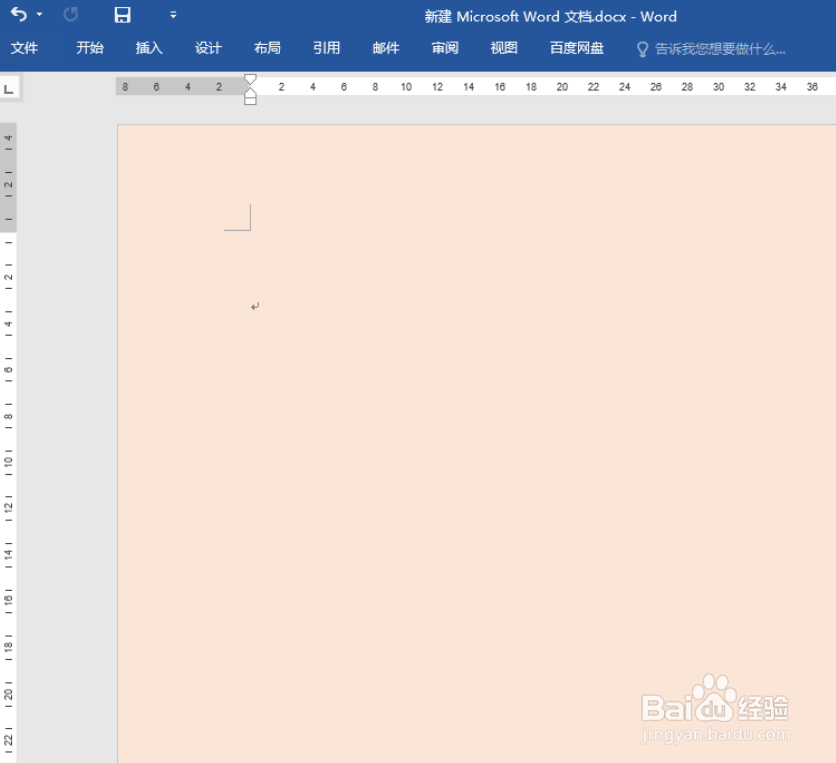836x763 pixels.
Task: Click the Undo arrow icon
Action: (x=19, y=14)
